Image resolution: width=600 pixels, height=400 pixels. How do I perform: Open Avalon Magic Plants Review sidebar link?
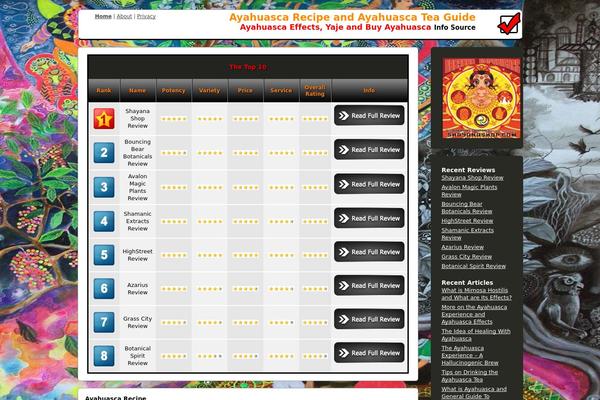tap(469, 191)
